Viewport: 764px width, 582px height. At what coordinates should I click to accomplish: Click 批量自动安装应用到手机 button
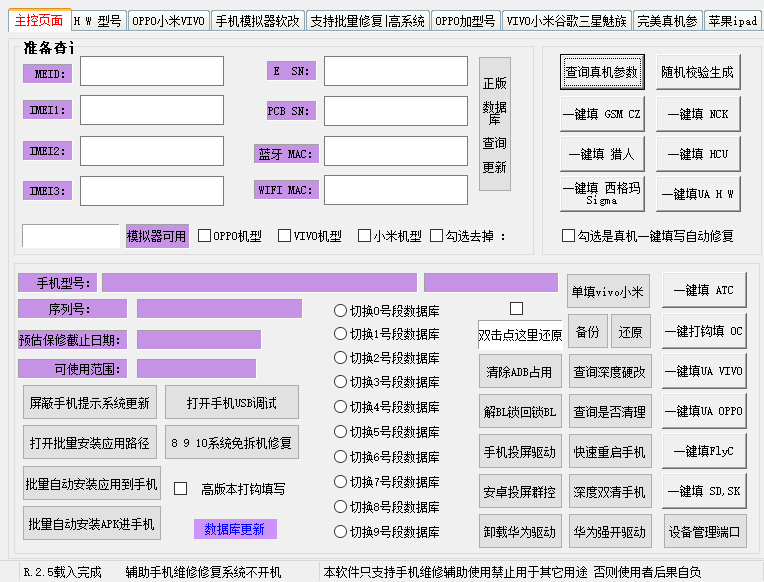click(92, 484)
